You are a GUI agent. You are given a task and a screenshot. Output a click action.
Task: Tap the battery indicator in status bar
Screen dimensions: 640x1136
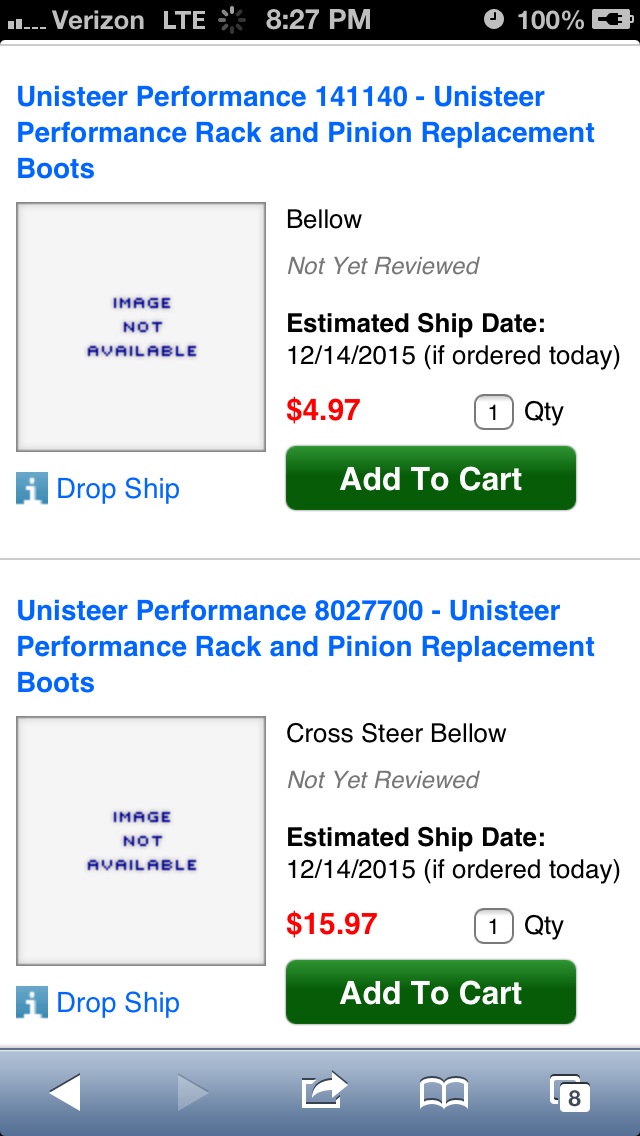(x=612, y=20)
